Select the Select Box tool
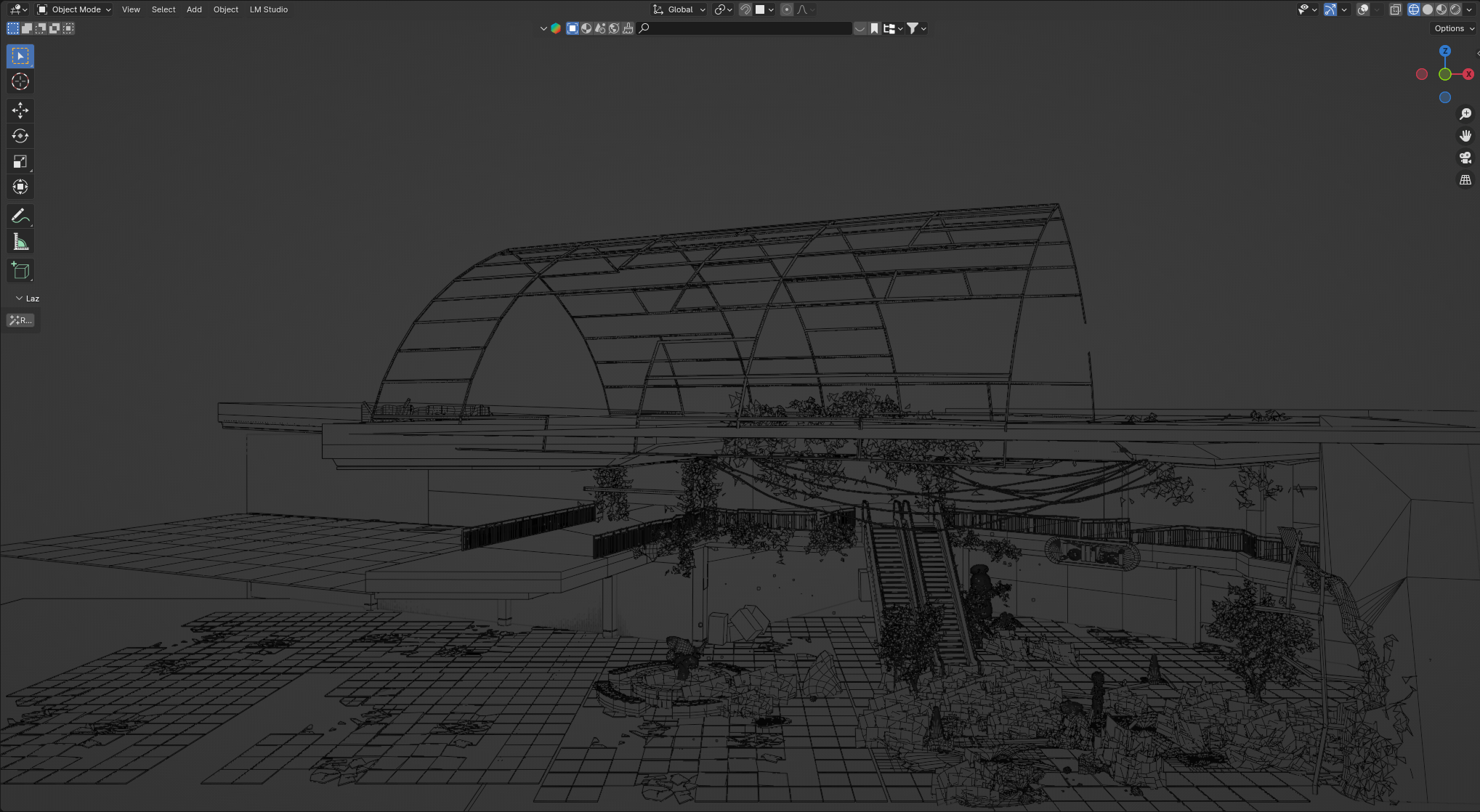The image size is (1480, 812). [x=20, y=56]
